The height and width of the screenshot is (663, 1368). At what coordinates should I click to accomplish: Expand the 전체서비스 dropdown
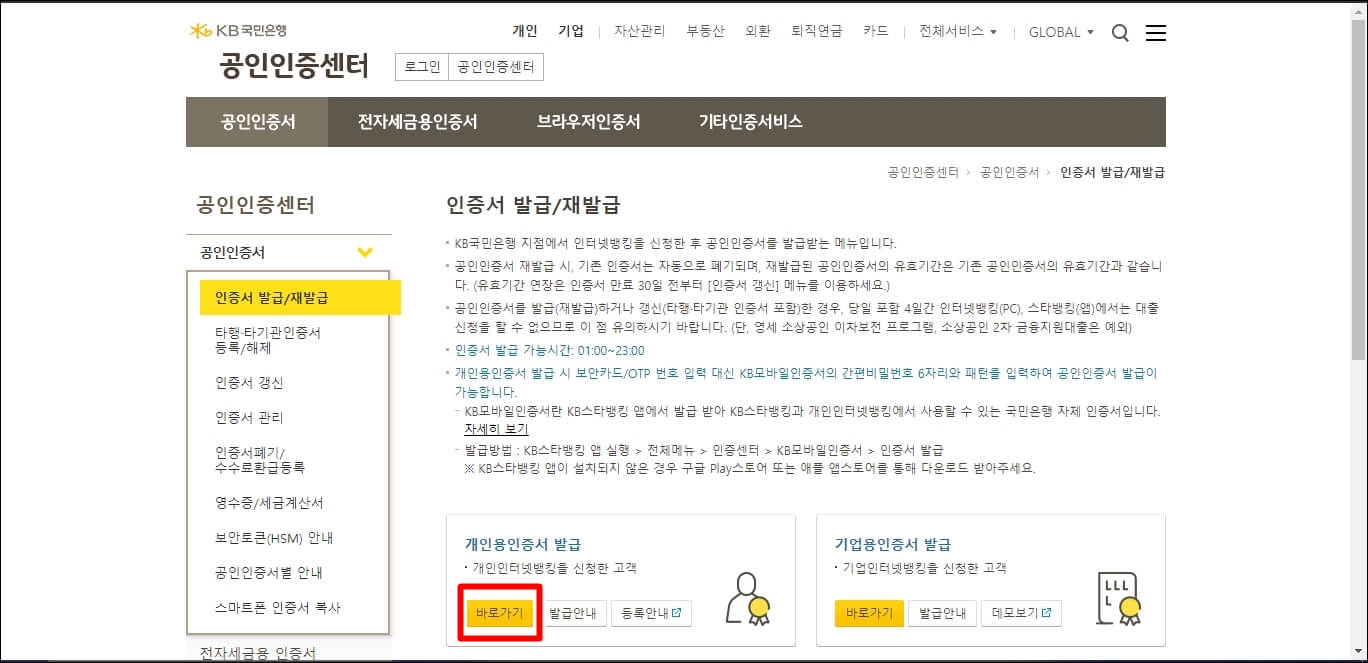pos(958,32)
